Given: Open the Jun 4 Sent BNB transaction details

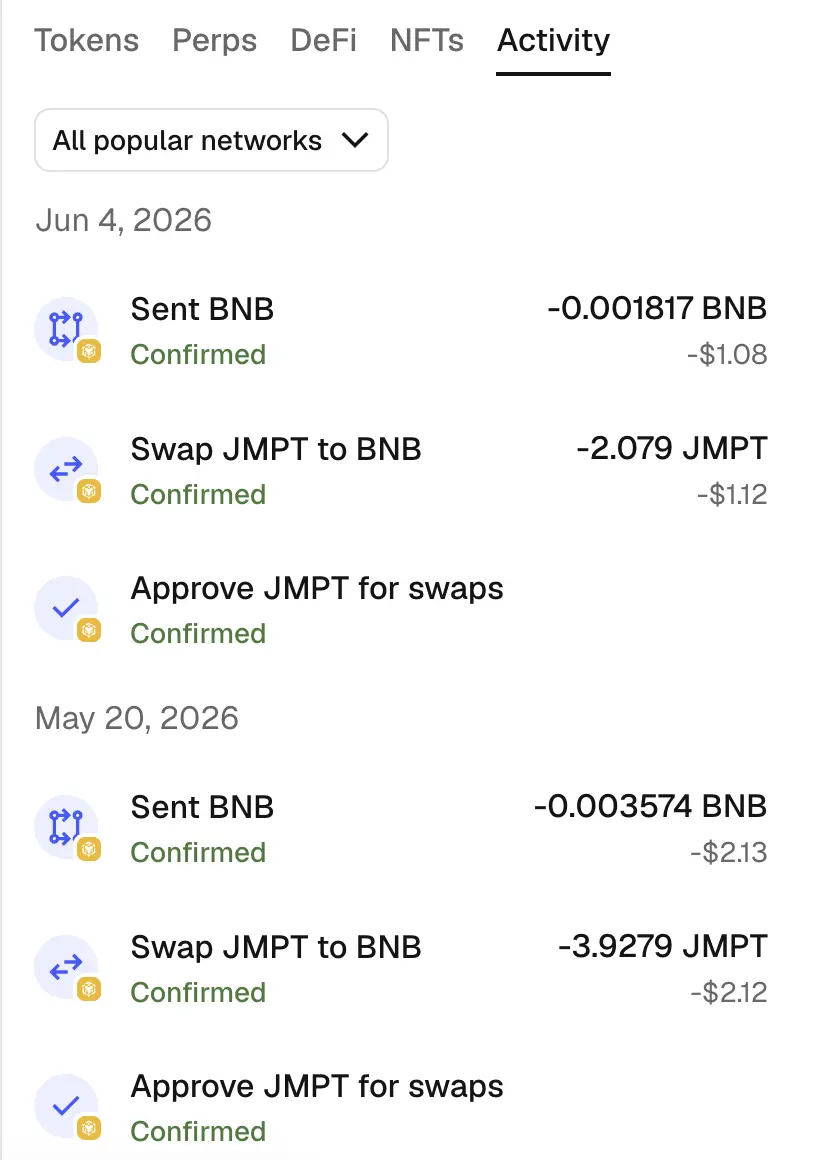Looking at the screenshot, I should tap(401, 331).
